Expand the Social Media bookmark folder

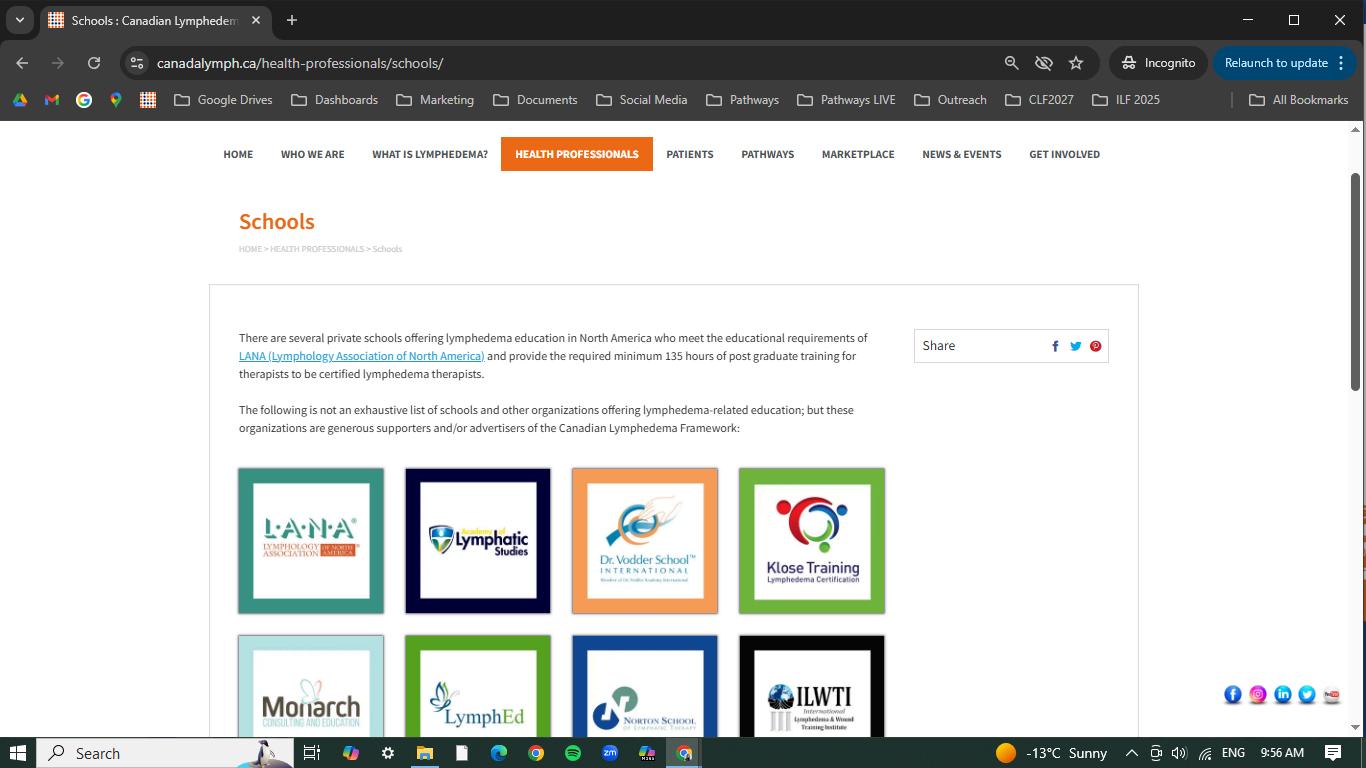(642, 100)
